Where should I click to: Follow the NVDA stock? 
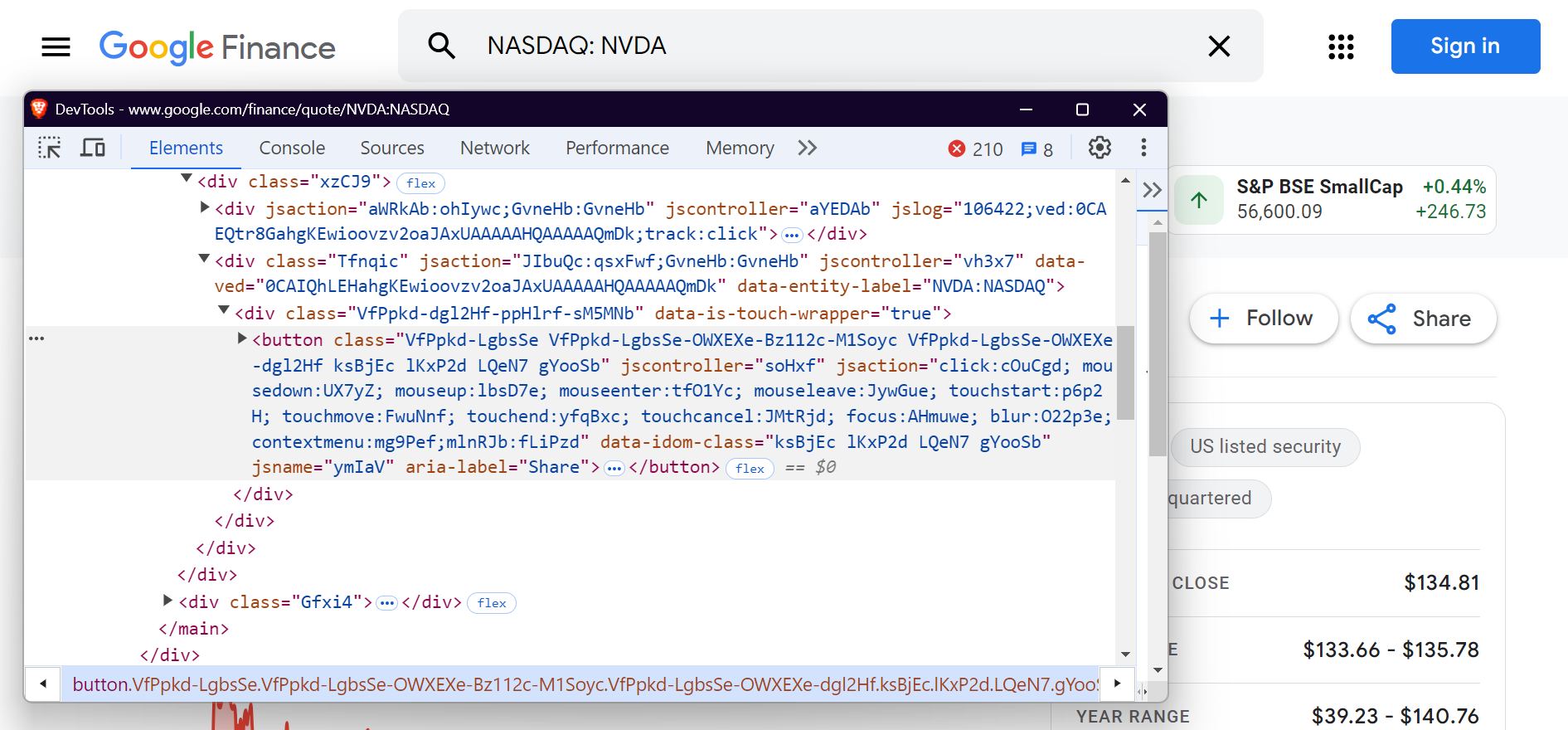[x=1263, y=319]
